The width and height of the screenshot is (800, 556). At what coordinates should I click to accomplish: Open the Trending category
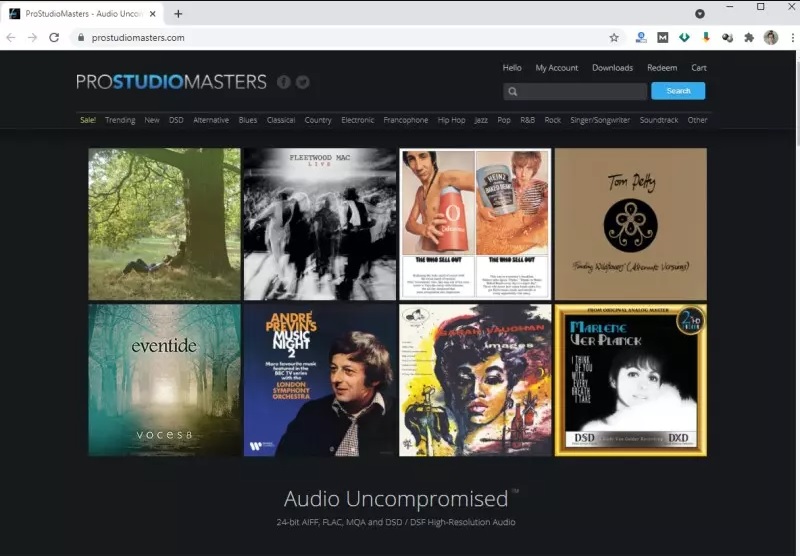(120, 120)
